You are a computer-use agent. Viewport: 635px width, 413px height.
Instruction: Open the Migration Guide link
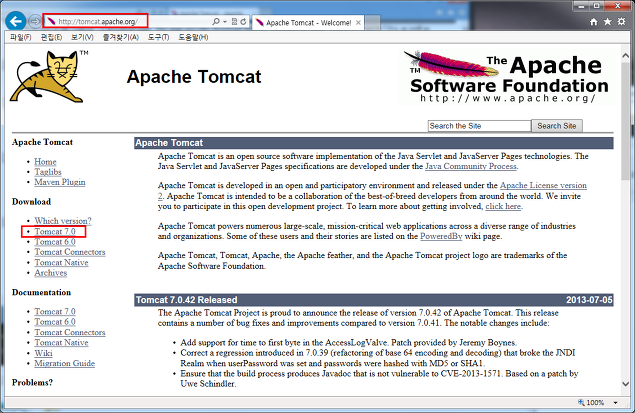click(64, 363)
